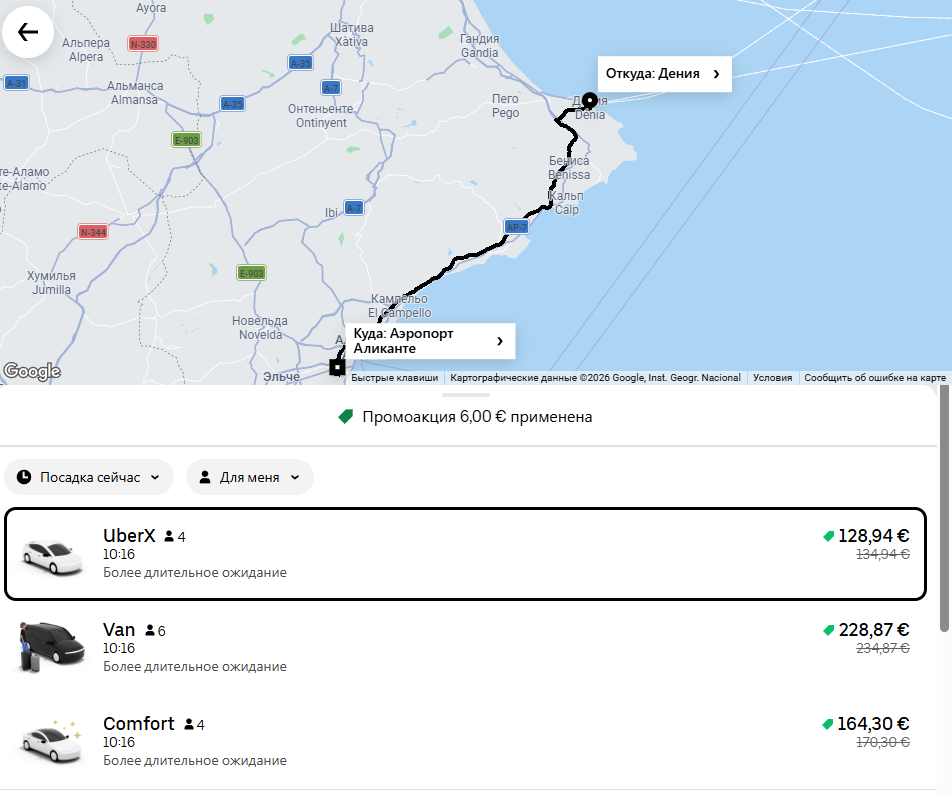Go back using the arrow button
The image size is (952, 794).
(x=28, y=32)
